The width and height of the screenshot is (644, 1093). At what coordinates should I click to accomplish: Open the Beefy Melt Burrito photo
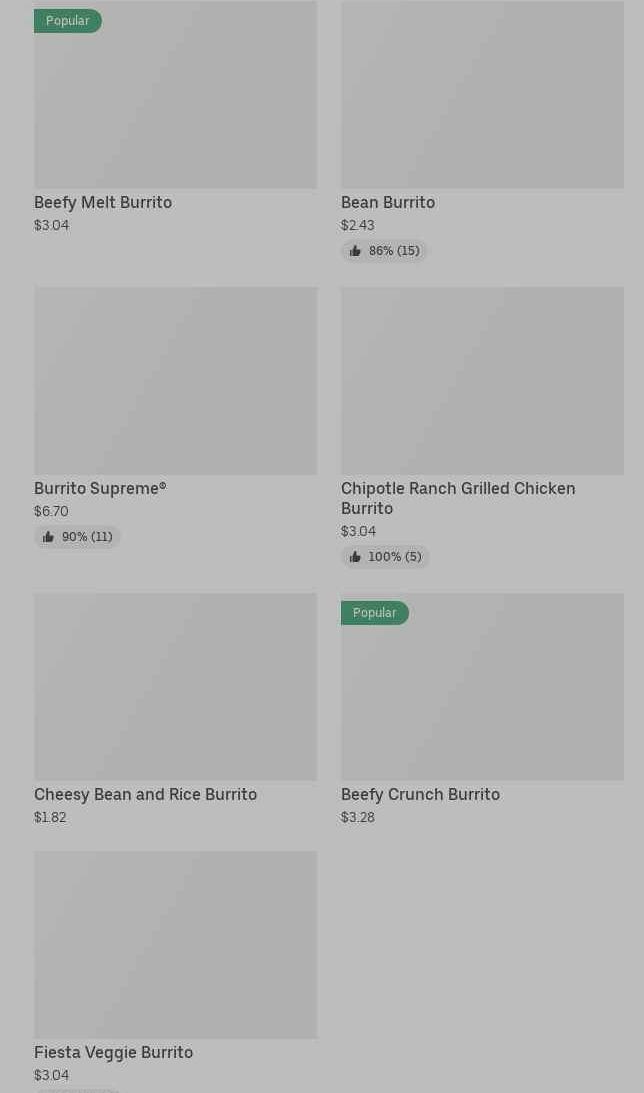click(175, 100)
